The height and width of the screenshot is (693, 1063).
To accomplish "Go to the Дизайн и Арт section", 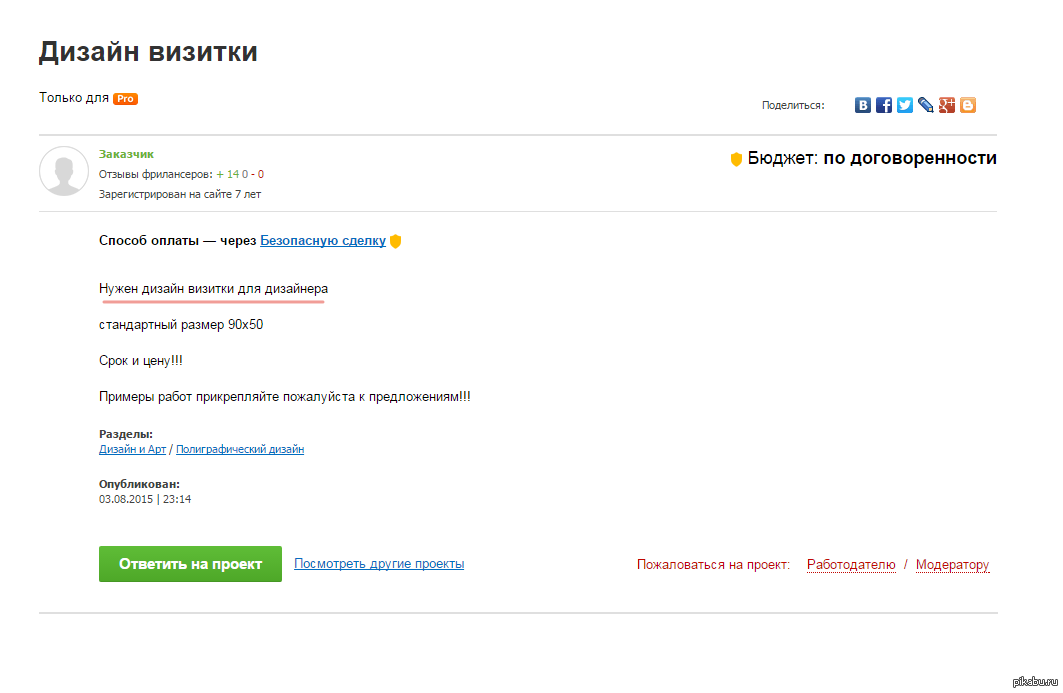I will pos(132,450).
